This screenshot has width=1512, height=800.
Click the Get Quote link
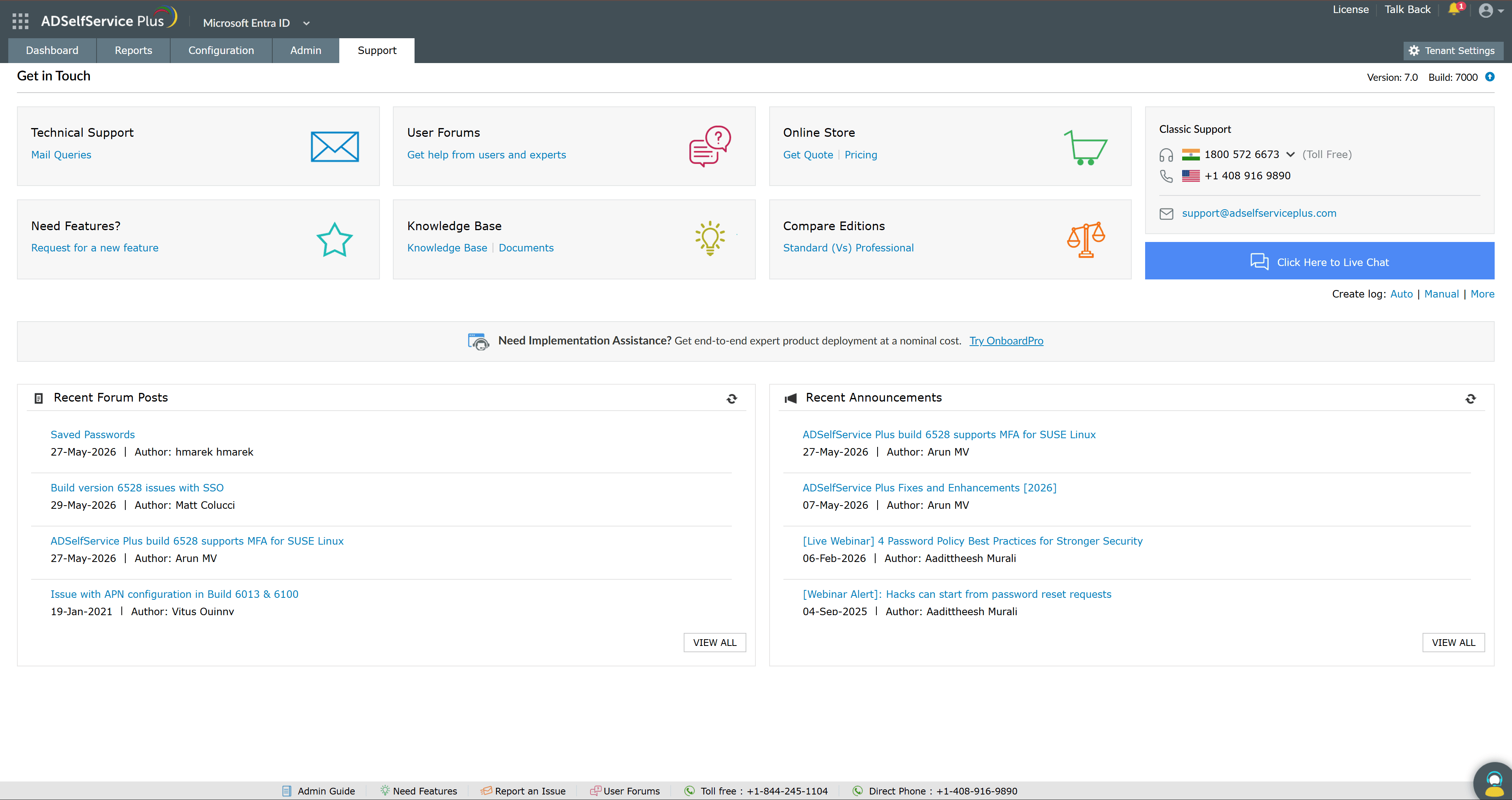(x=808, y=155)
